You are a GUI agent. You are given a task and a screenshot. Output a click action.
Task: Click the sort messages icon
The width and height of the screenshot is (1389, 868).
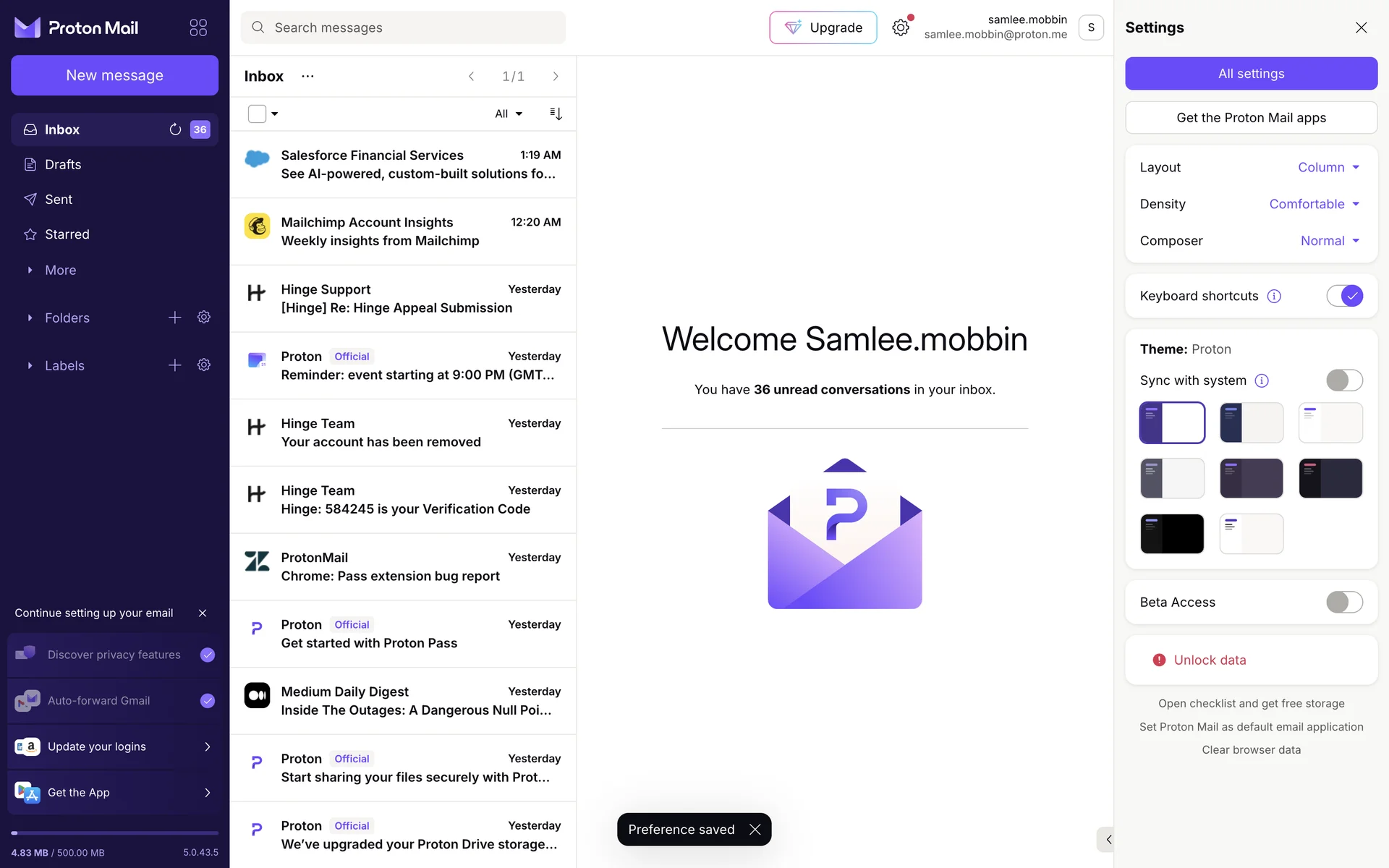[556, 114]
